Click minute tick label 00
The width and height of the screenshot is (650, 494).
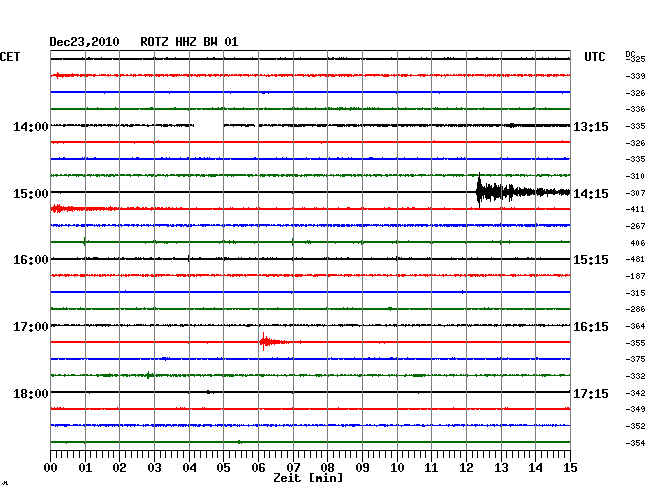tap(51, 468)
